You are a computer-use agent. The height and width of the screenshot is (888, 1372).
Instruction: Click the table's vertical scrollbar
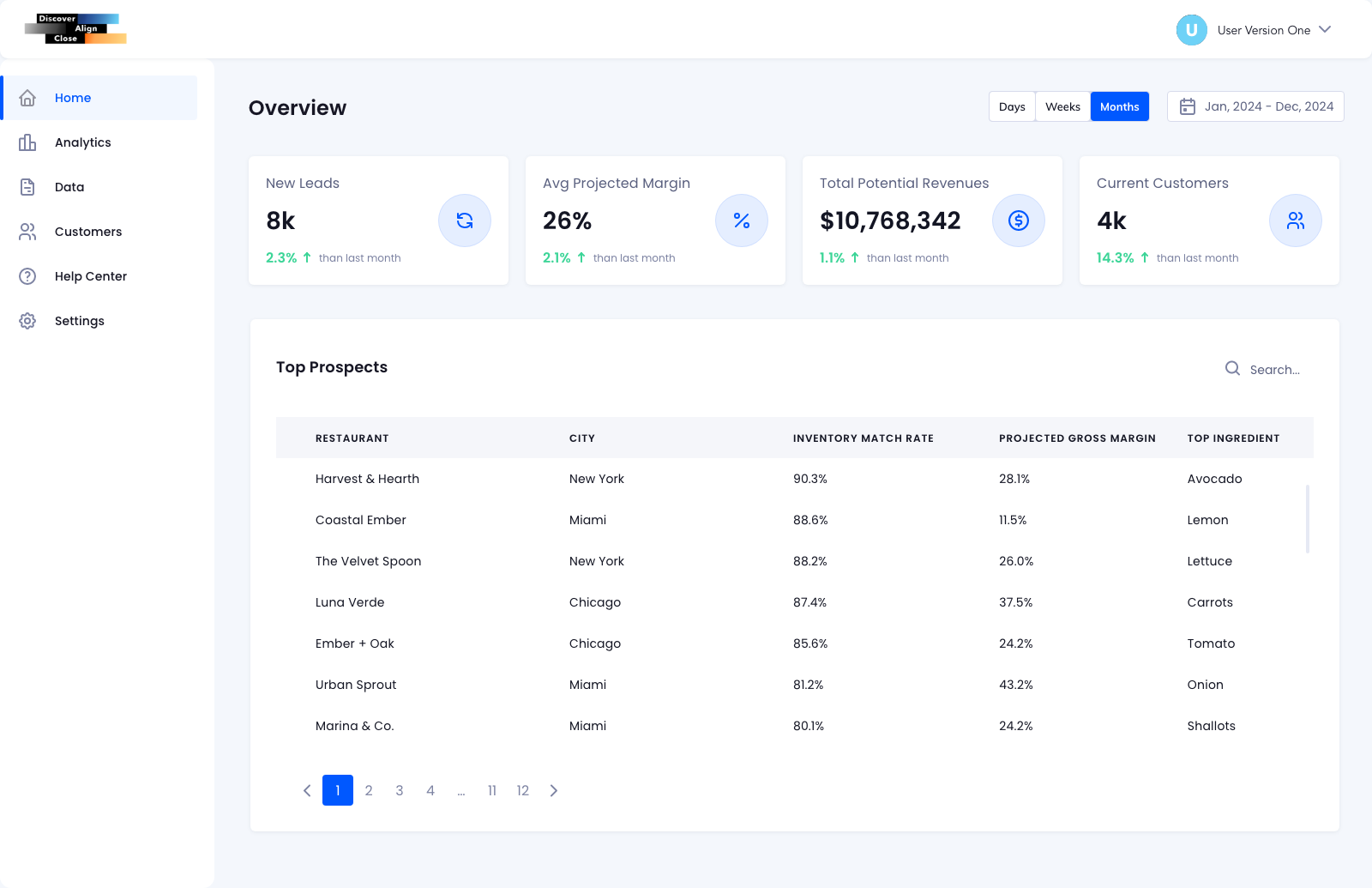tap(1307, 519)
